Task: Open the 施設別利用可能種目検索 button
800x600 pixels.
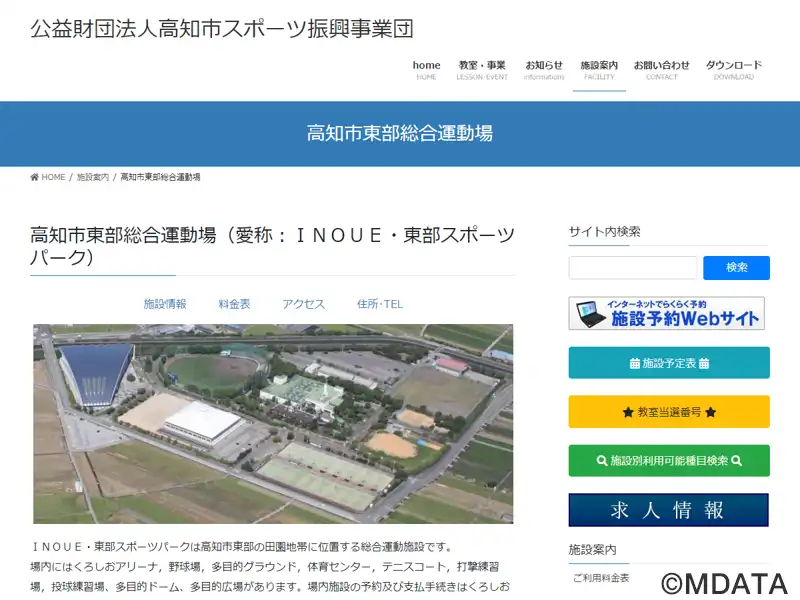Action: click(x=669, y=461)
